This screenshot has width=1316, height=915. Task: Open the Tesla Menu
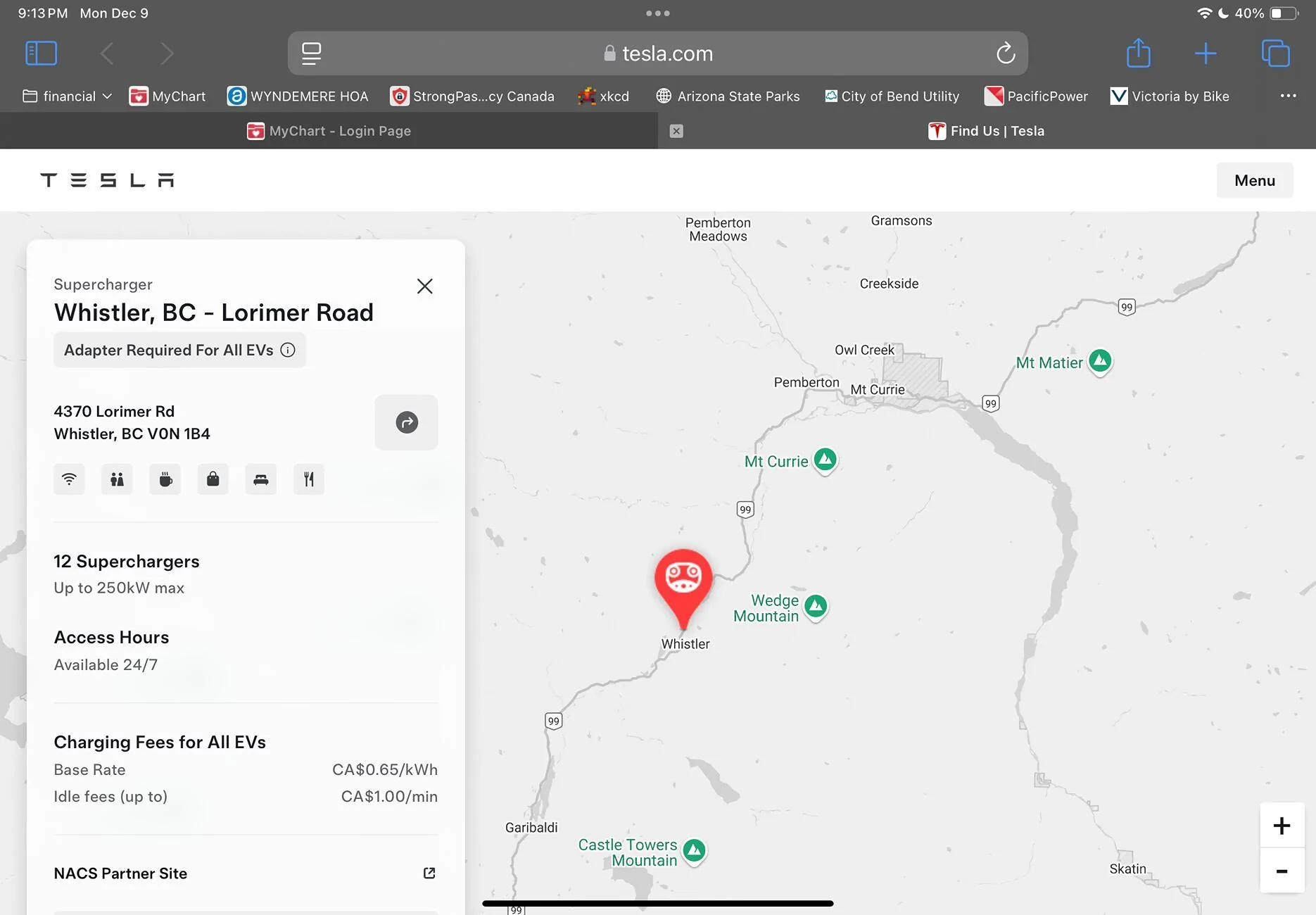click(x=1255, y=180)
